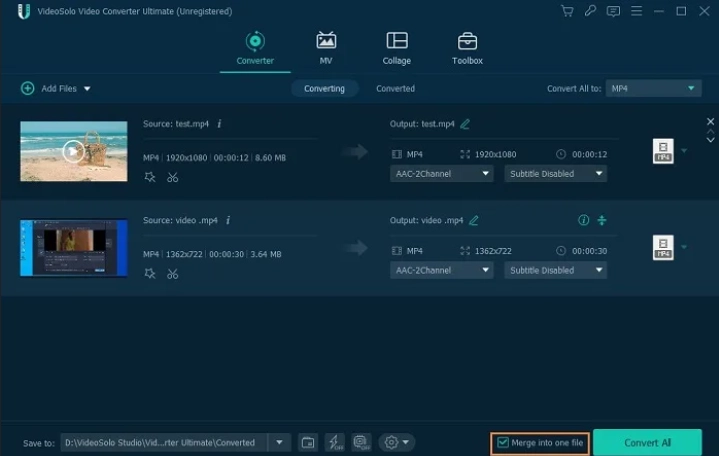Toggle the GPU hardware acceleration icon
The width and height of the screenshot is (719, 456).
point(361,443)
